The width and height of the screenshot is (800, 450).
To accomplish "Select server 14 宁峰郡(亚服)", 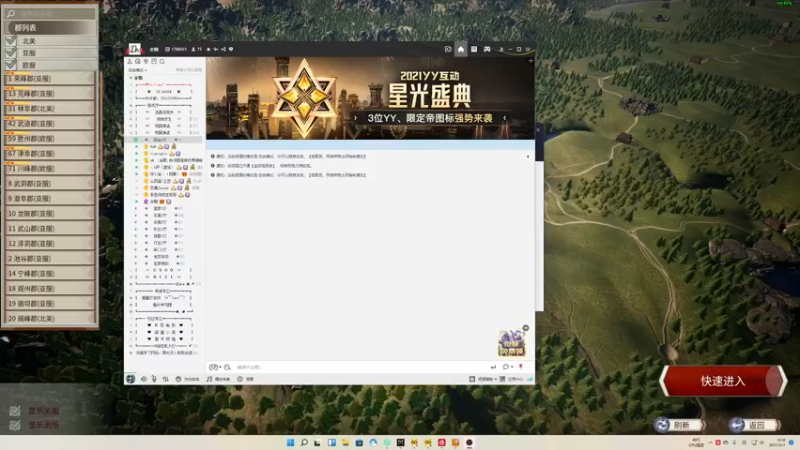I will tap(50, 273).
